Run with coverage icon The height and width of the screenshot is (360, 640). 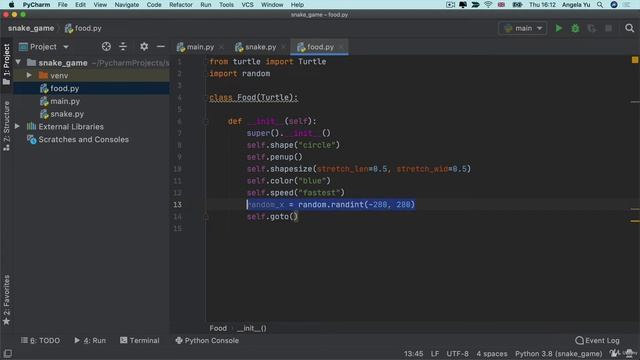click(591, 28)
